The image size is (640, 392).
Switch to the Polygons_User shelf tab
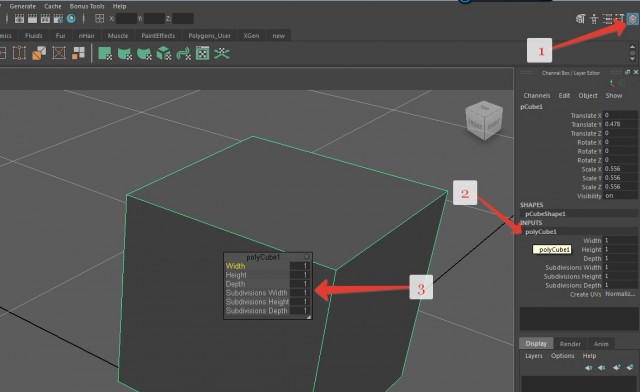coord(209,36)
